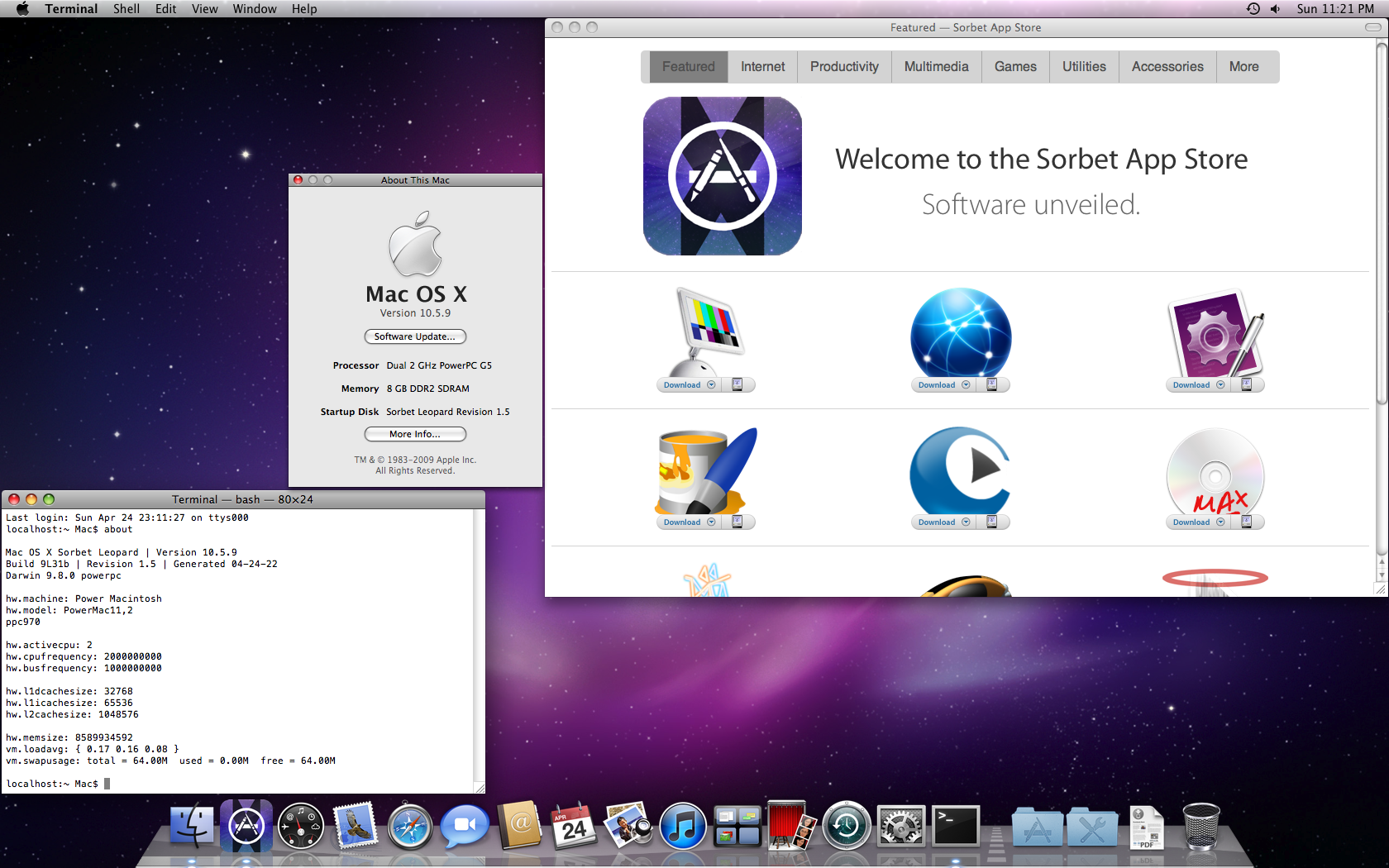1389x868 pixels.
Task: Launch Dashboard from the dock
Action: [301, 826]
